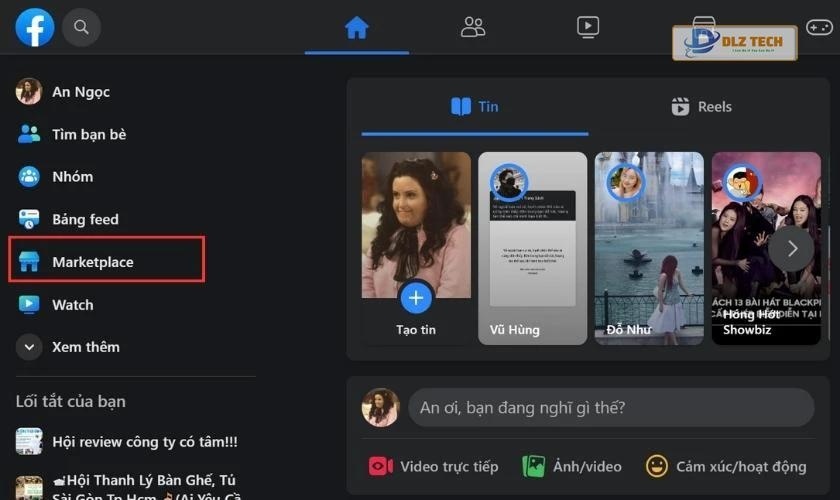The image size is (840, 500).
Task: View Đỗ Như's story thumbnail
Action: pyautogui.click(x=649, y=248)
